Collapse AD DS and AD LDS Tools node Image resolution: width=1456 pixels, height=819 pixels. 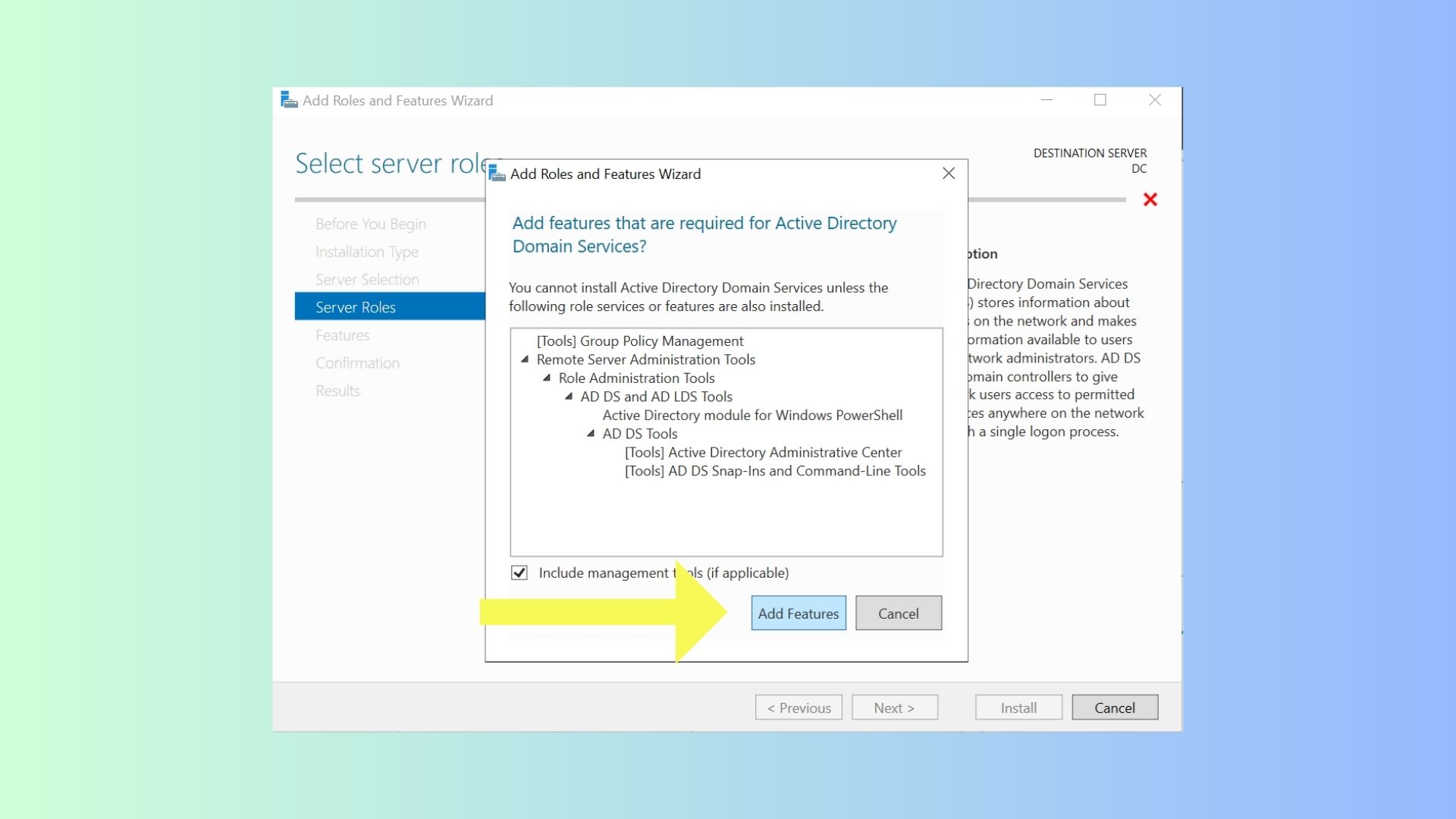(x=569, y=396)
